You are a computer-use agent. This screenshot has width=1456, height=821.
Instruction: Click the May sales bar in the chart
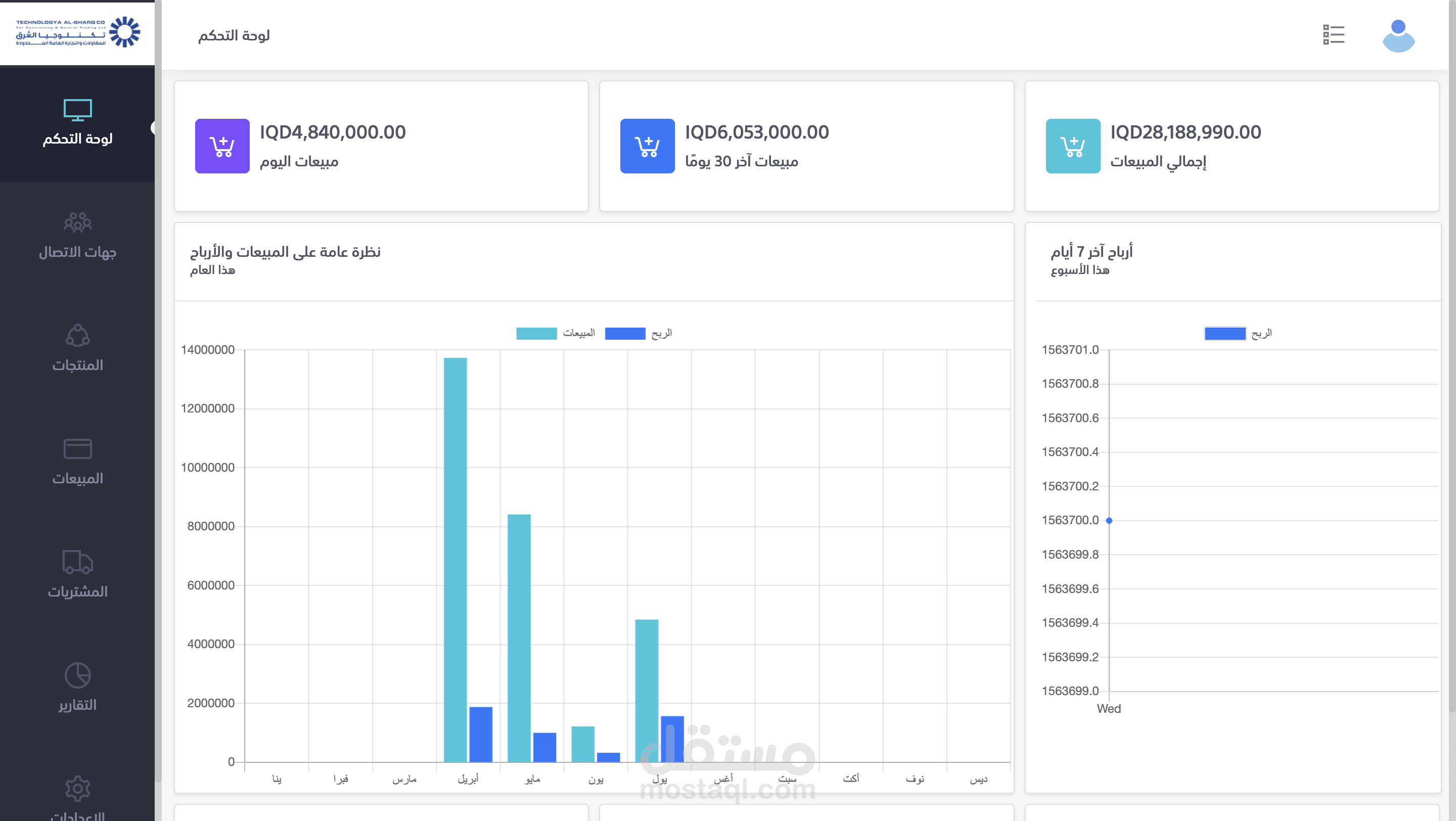[x=519, y=638]
